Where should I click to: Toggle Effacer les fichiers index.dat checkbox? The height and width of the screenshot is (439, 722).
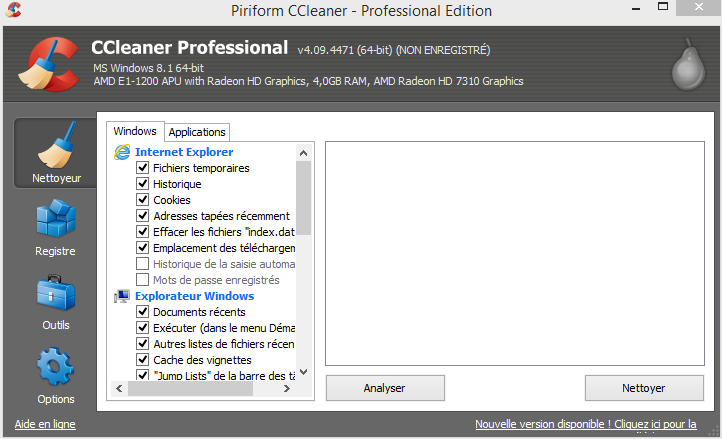point(142,232)
